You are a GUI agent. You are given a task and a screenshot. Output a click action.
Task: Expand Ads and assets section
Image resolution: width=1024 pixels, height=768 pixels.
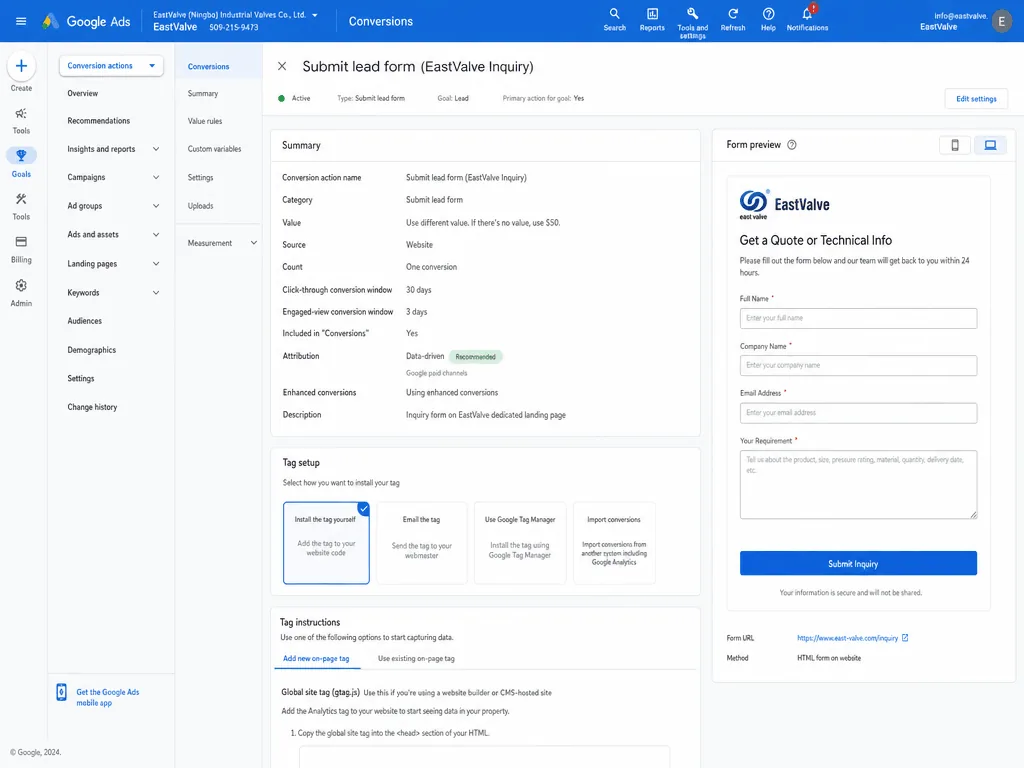[156, 234]
